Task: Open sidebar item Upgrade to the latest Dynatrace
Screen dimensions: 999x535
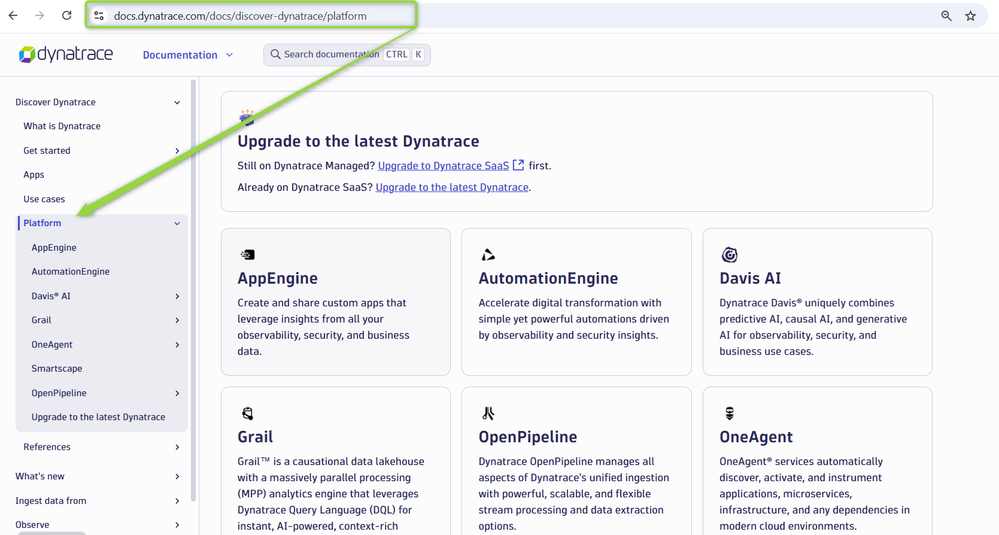Action: (x=98, y=417)
